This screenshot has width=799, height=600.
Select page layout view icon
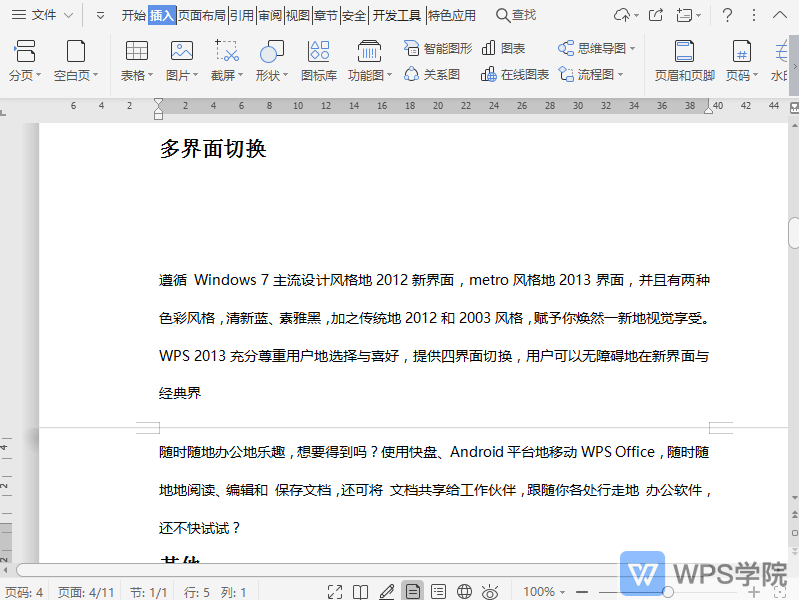coord(413,591)
